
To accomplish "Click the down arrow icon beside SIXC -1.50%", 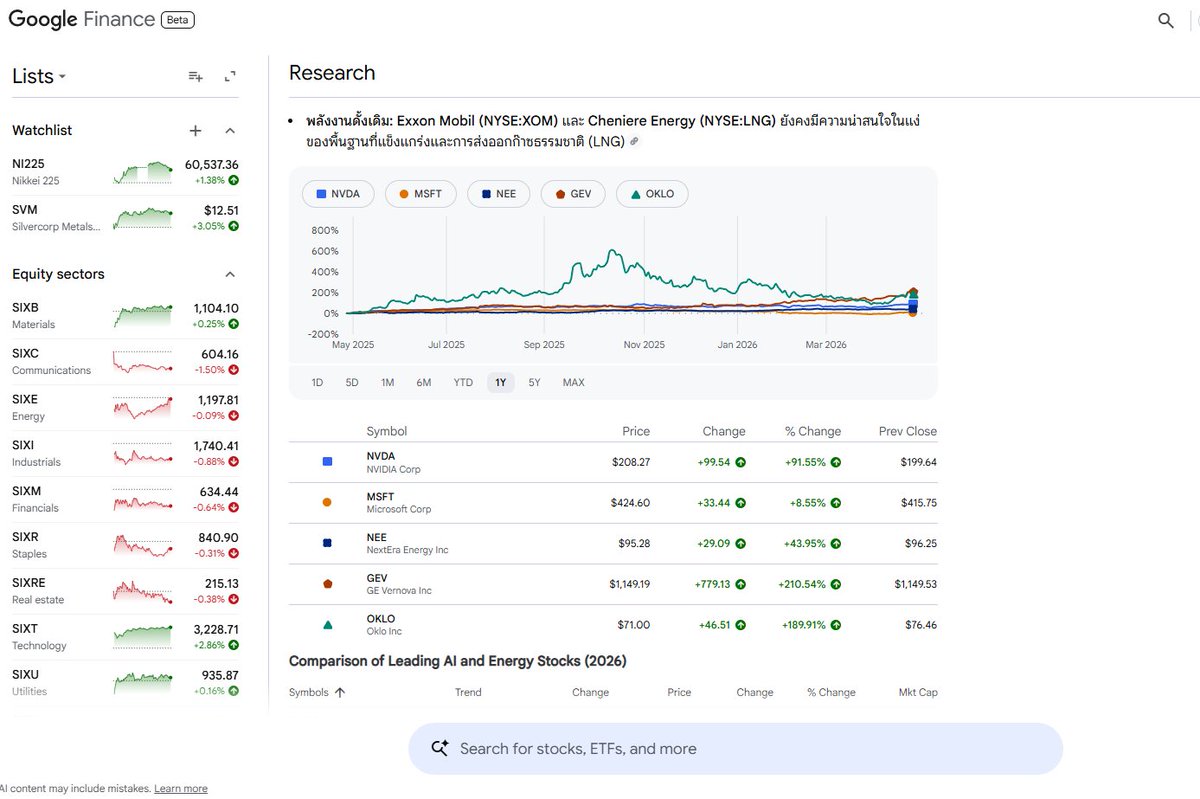I will [234, 370].
